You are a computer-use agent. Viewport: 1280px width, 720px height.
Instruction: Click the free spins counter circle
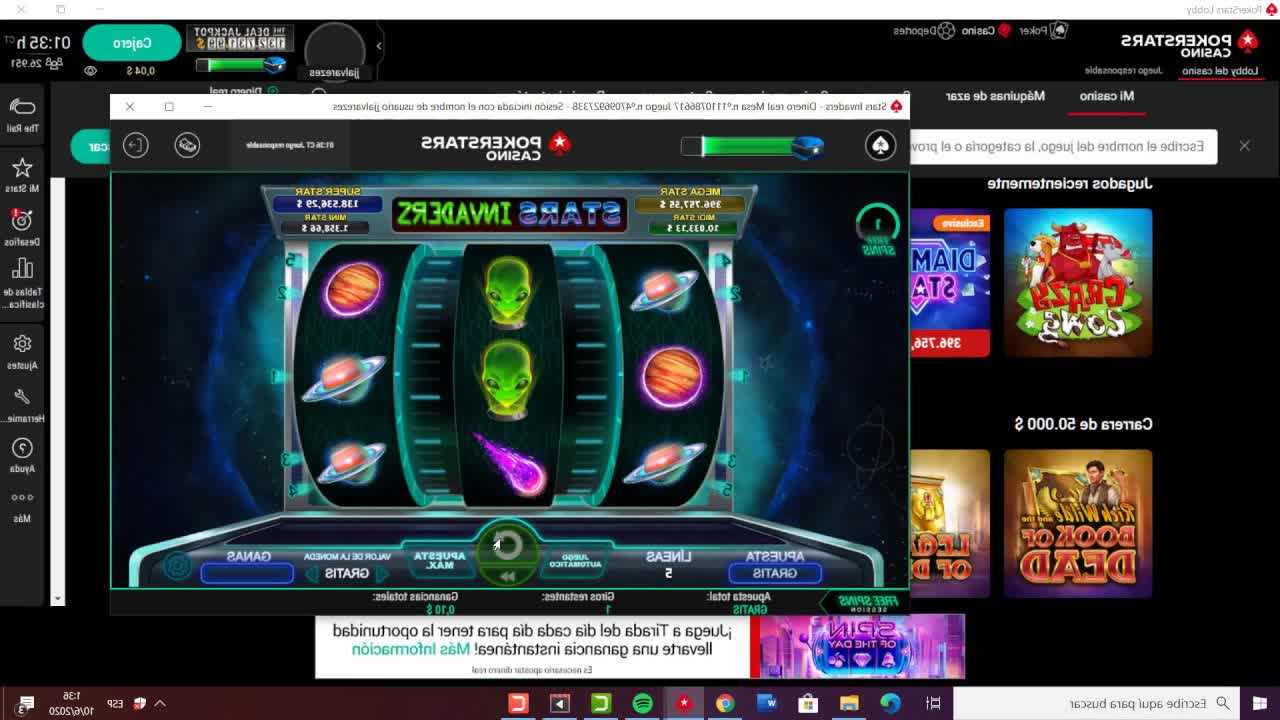pos(878,224)
